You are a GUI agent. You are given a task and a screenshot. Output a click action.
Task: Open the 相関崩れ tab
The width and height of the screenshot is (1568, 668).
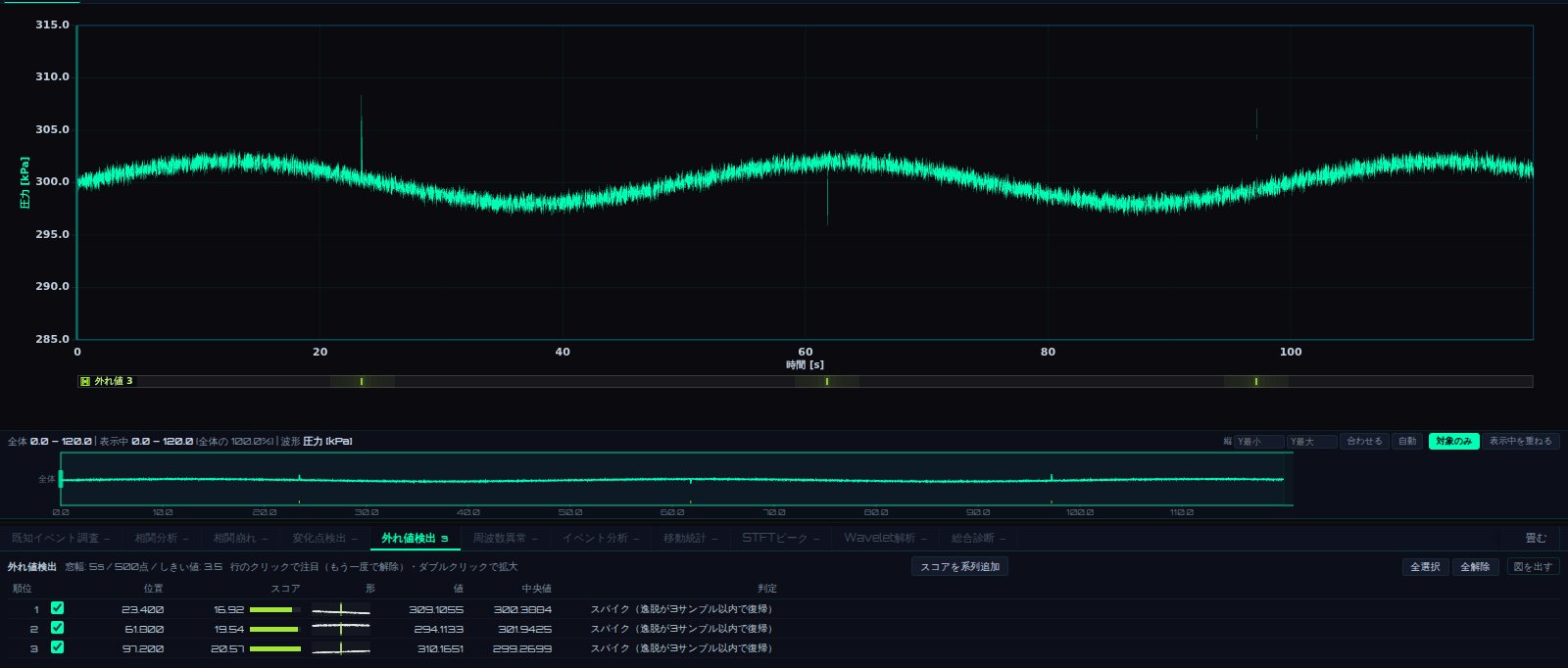[240, 538]
